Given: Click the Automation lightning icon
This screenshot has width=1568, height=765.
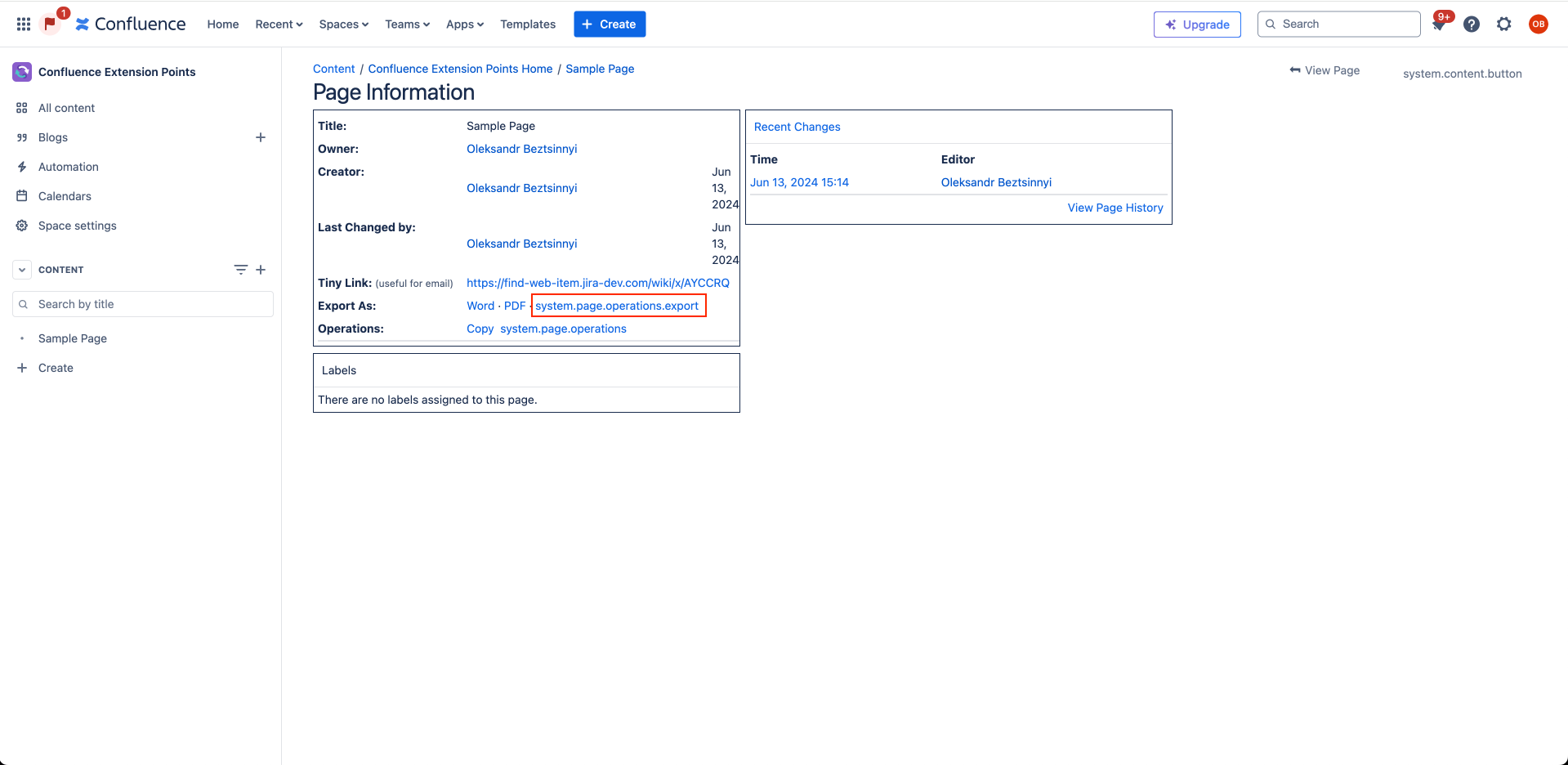Looking at the screenshot, I should tap(22, 167).
